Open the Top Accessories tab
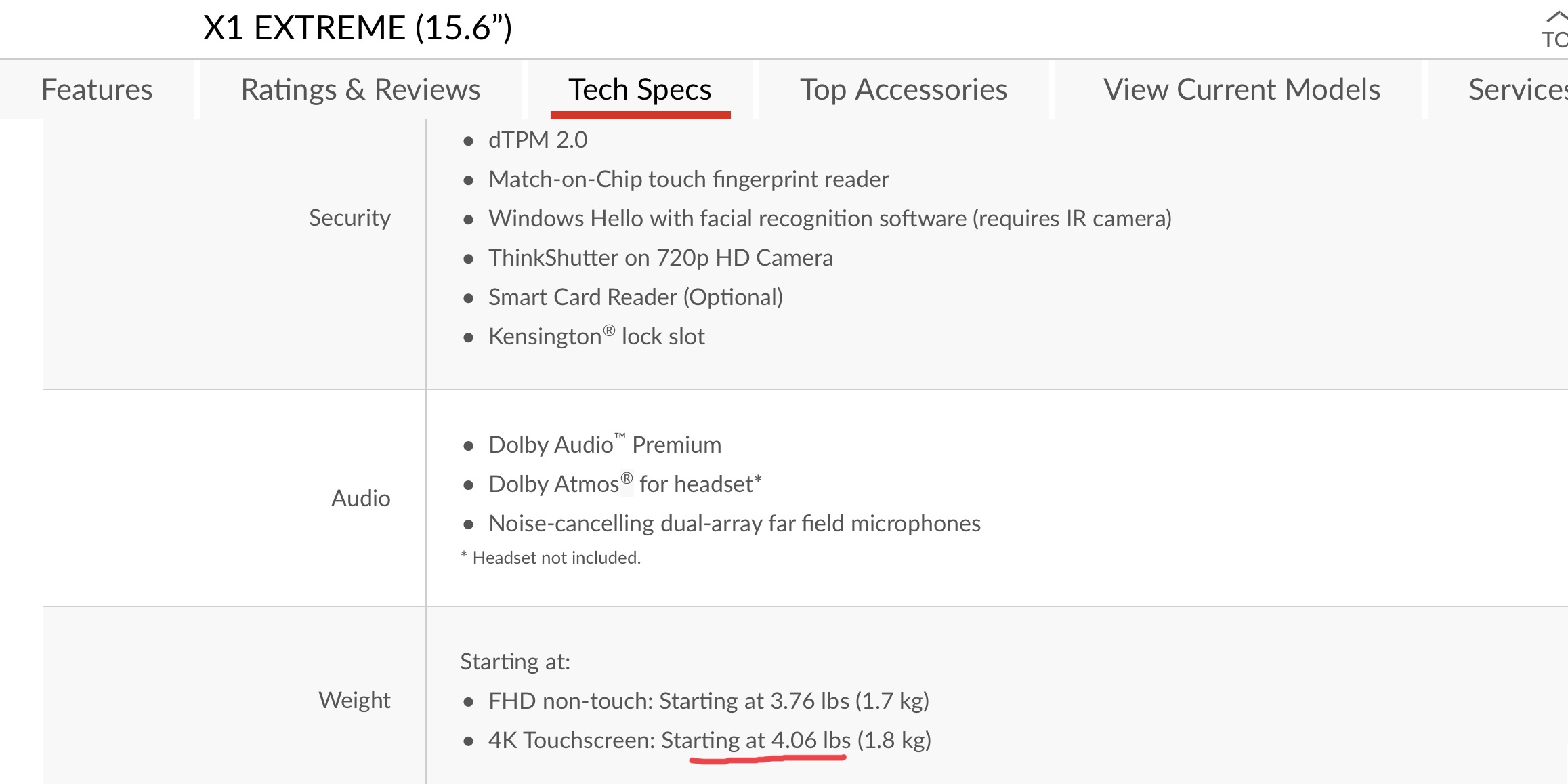The image size is (1568, 784). click(x=904, y=89)
